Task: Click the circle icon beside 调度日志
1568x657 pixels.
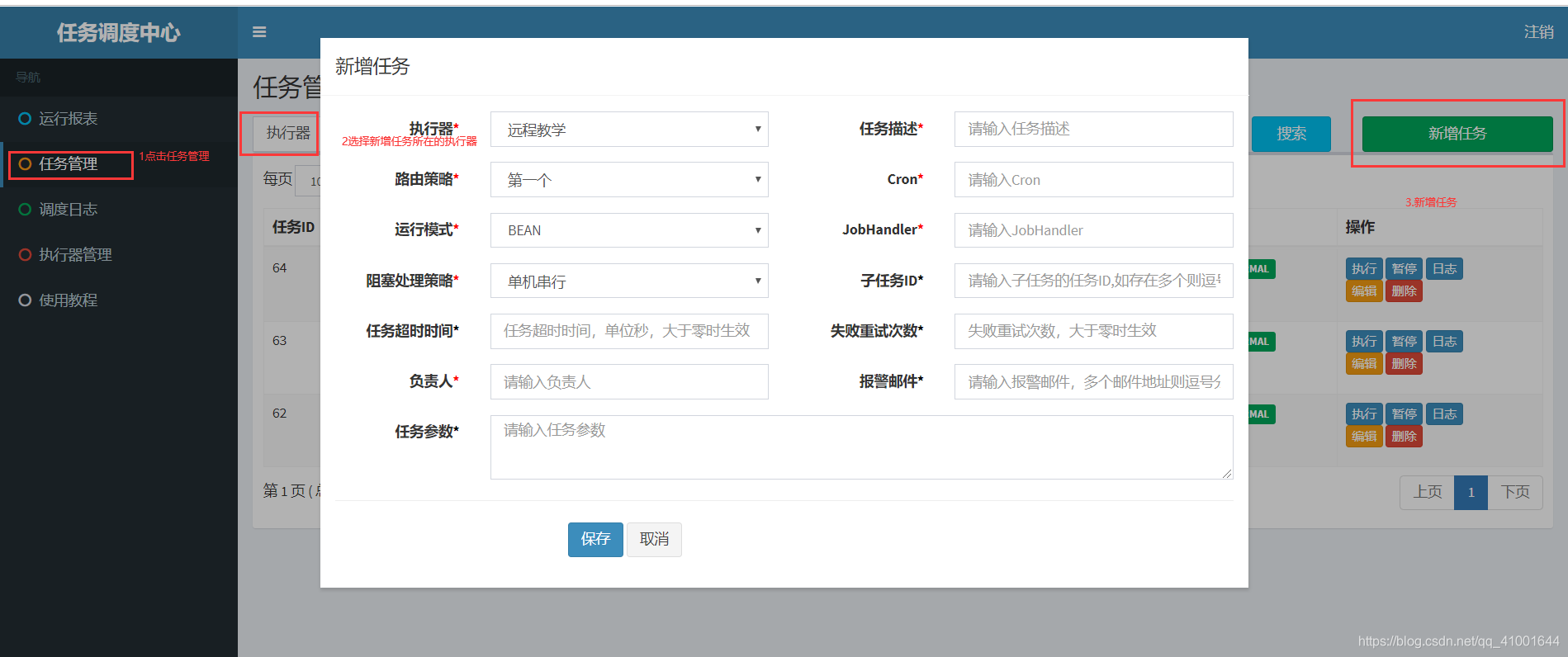Action: tap(25, 210)
